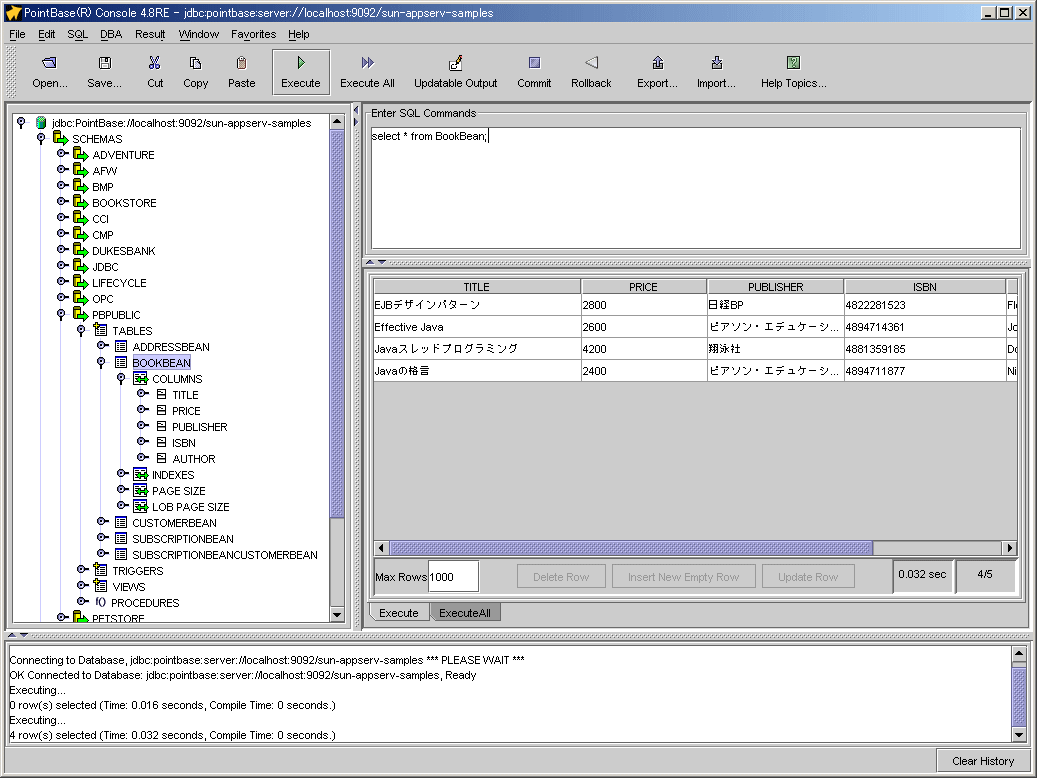1037x778 pixels.
Task: Click the Rollback toolbar icon
Action: click(591, 63)
